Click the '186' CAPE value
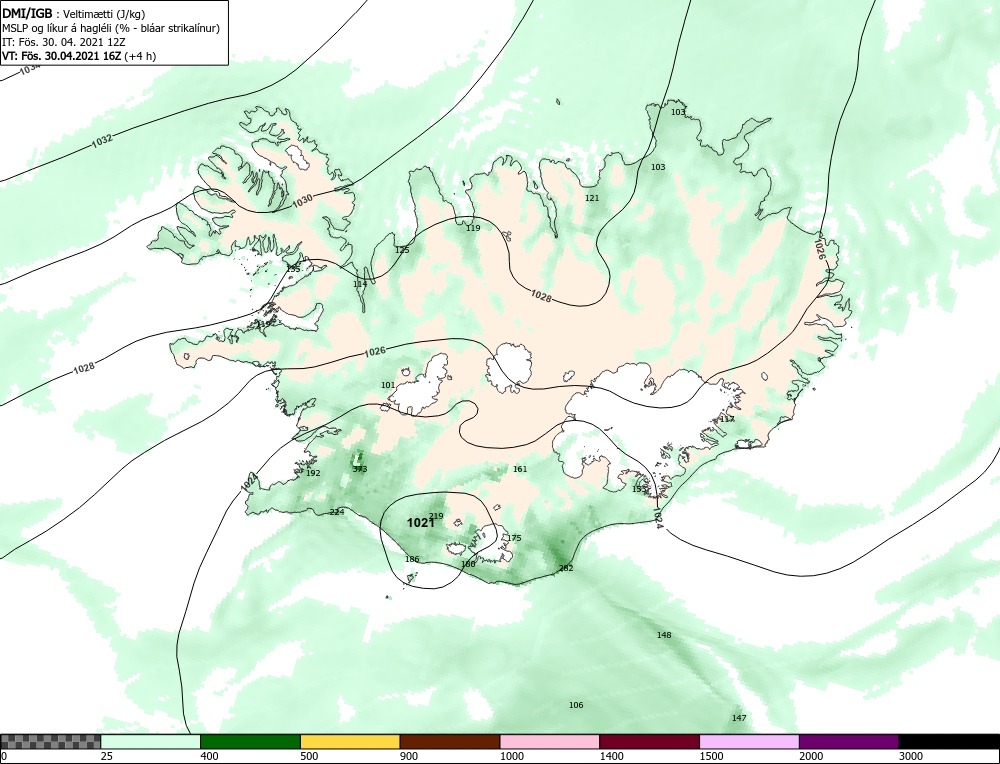Viewport: 1000px width, 764px height. tap(412, 559)
